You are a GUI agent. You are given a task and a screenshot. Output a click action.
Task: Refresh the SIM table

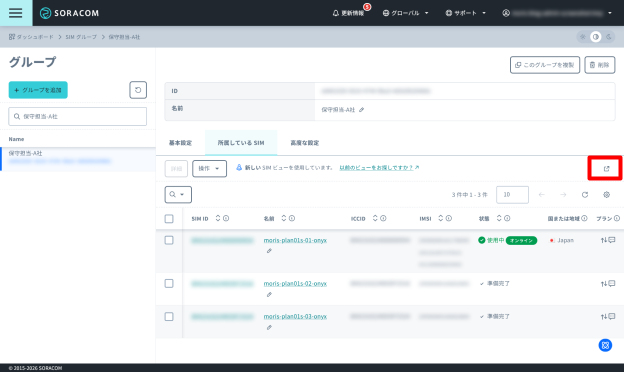(585, 195)
